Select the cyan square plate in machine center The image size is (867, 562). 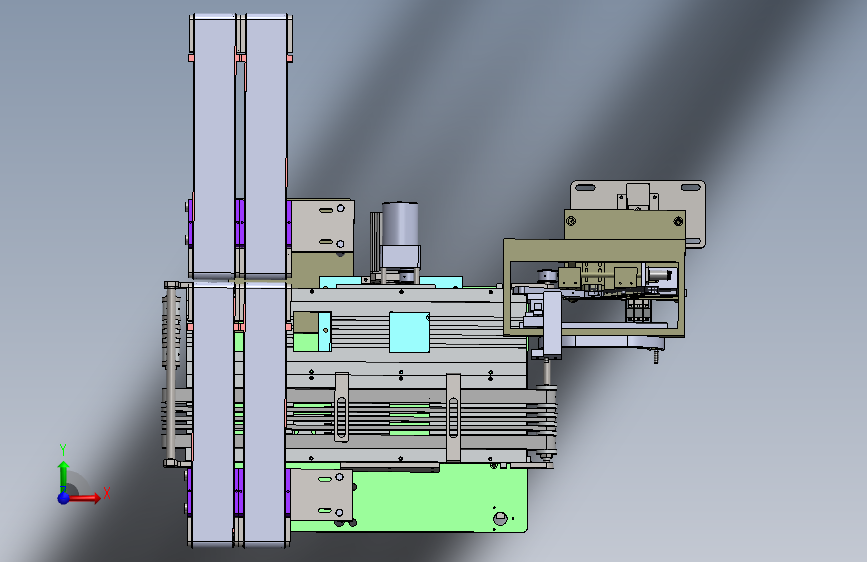pos(409,332)
